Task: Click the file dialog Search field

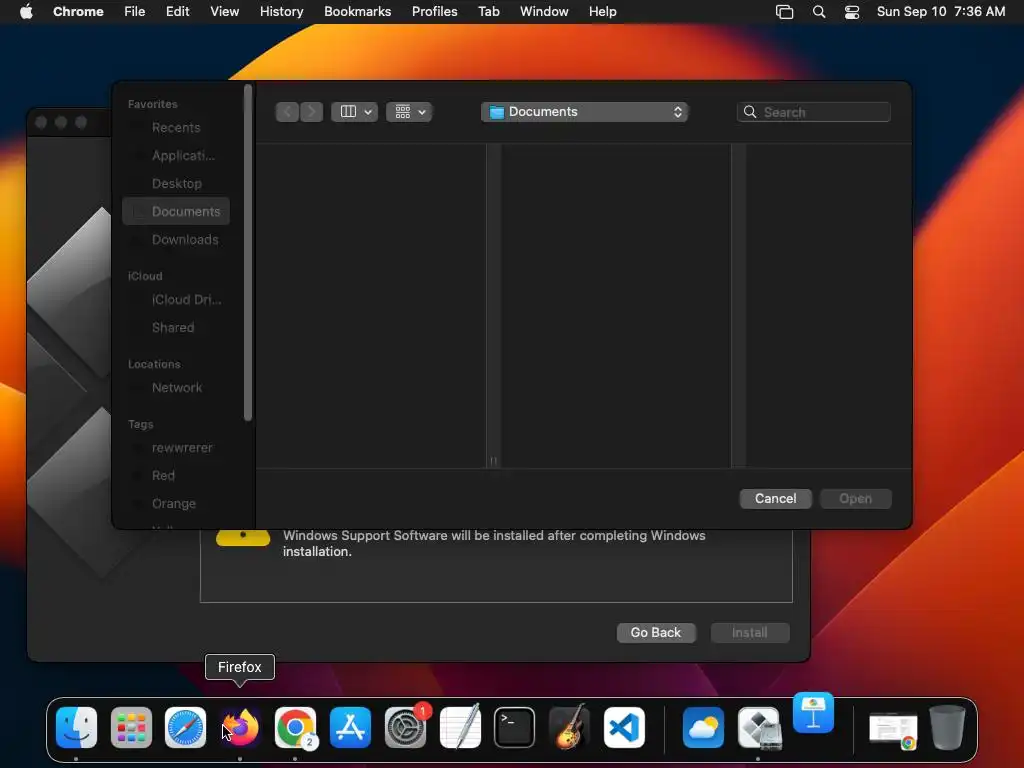Action: coord(814,112)
